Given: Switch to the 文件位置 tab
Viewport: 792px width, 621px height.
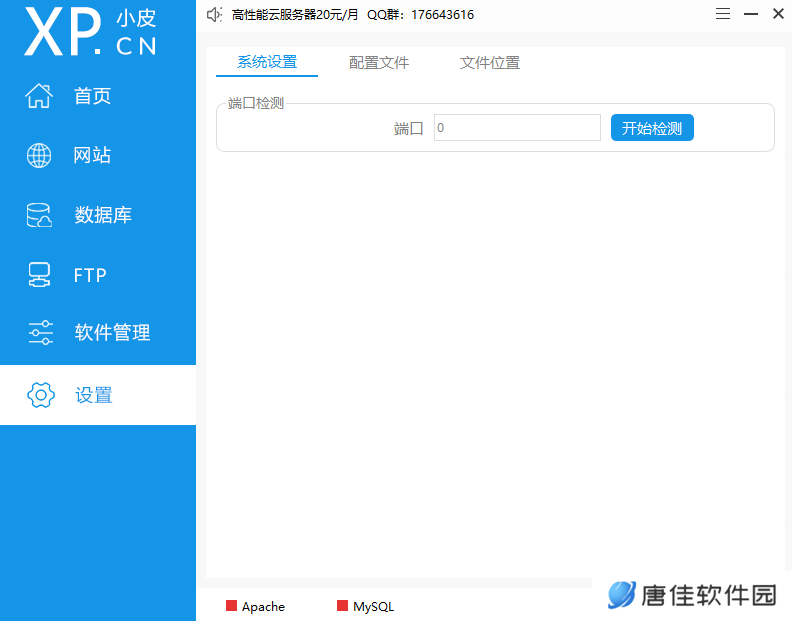Looking at the screenshot, I should pos(490,63).
